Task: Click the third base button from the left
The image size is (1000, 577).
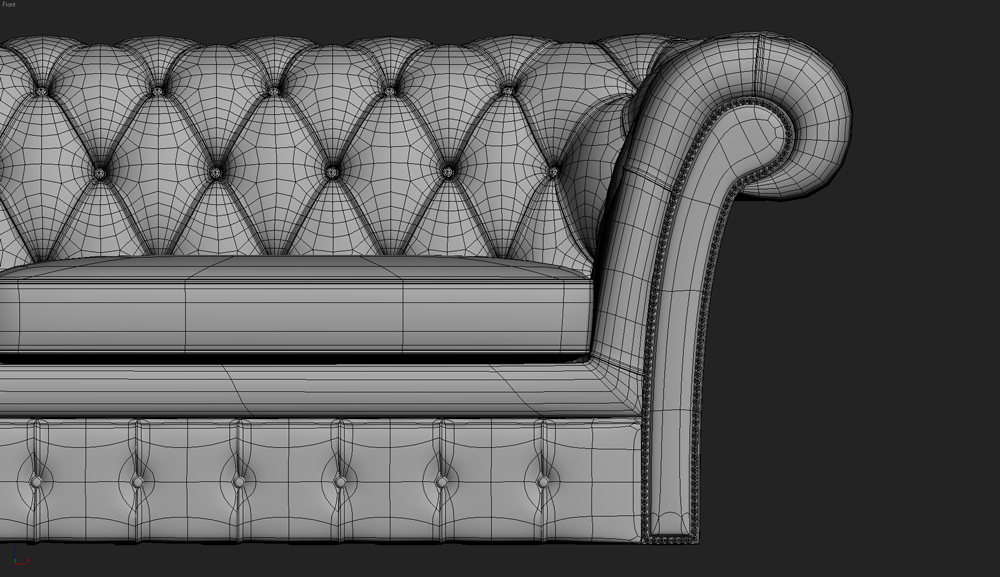Action: [239, 481]
